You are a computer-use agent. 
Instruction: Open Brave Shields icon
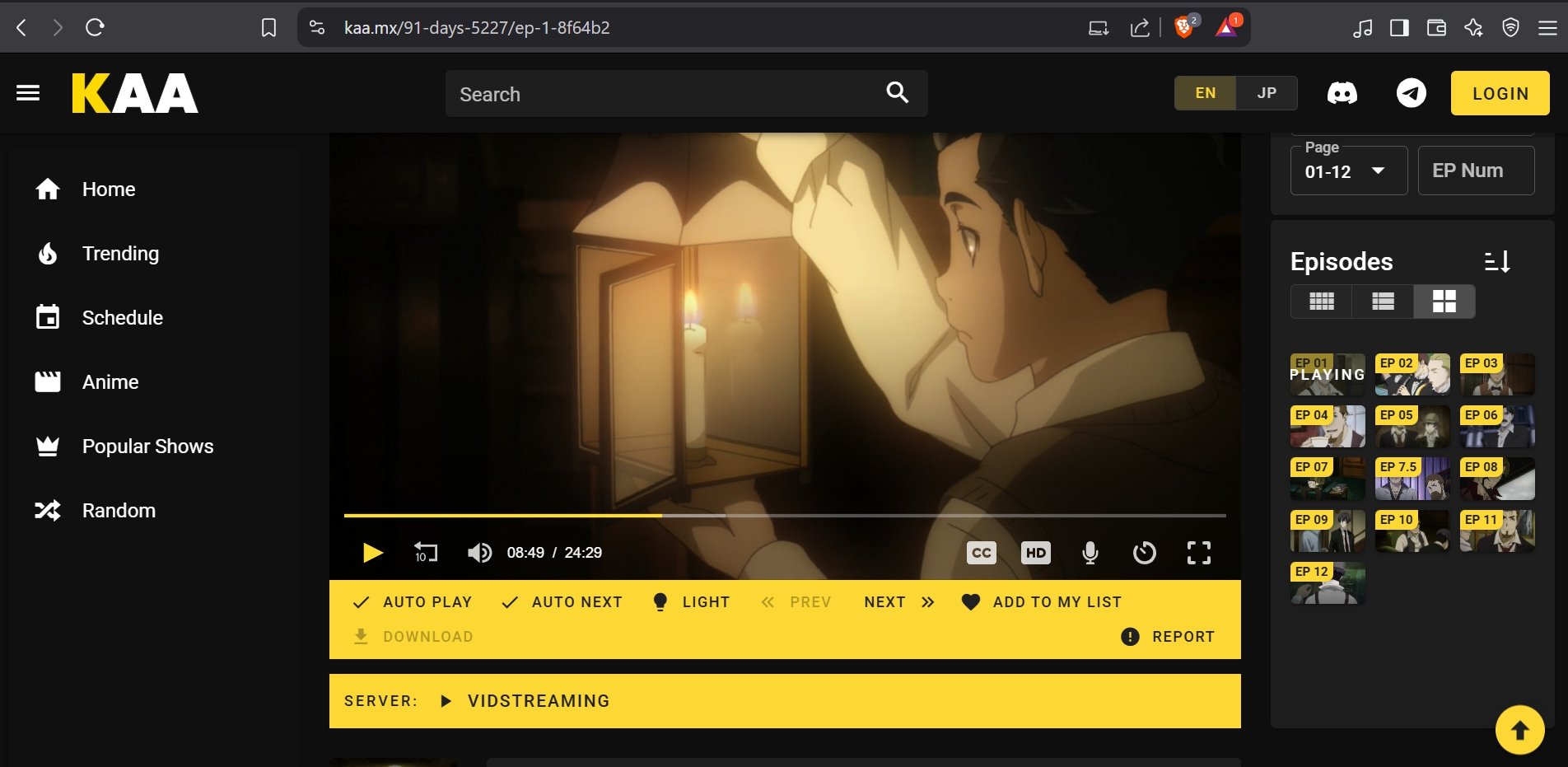(1185, 26)
